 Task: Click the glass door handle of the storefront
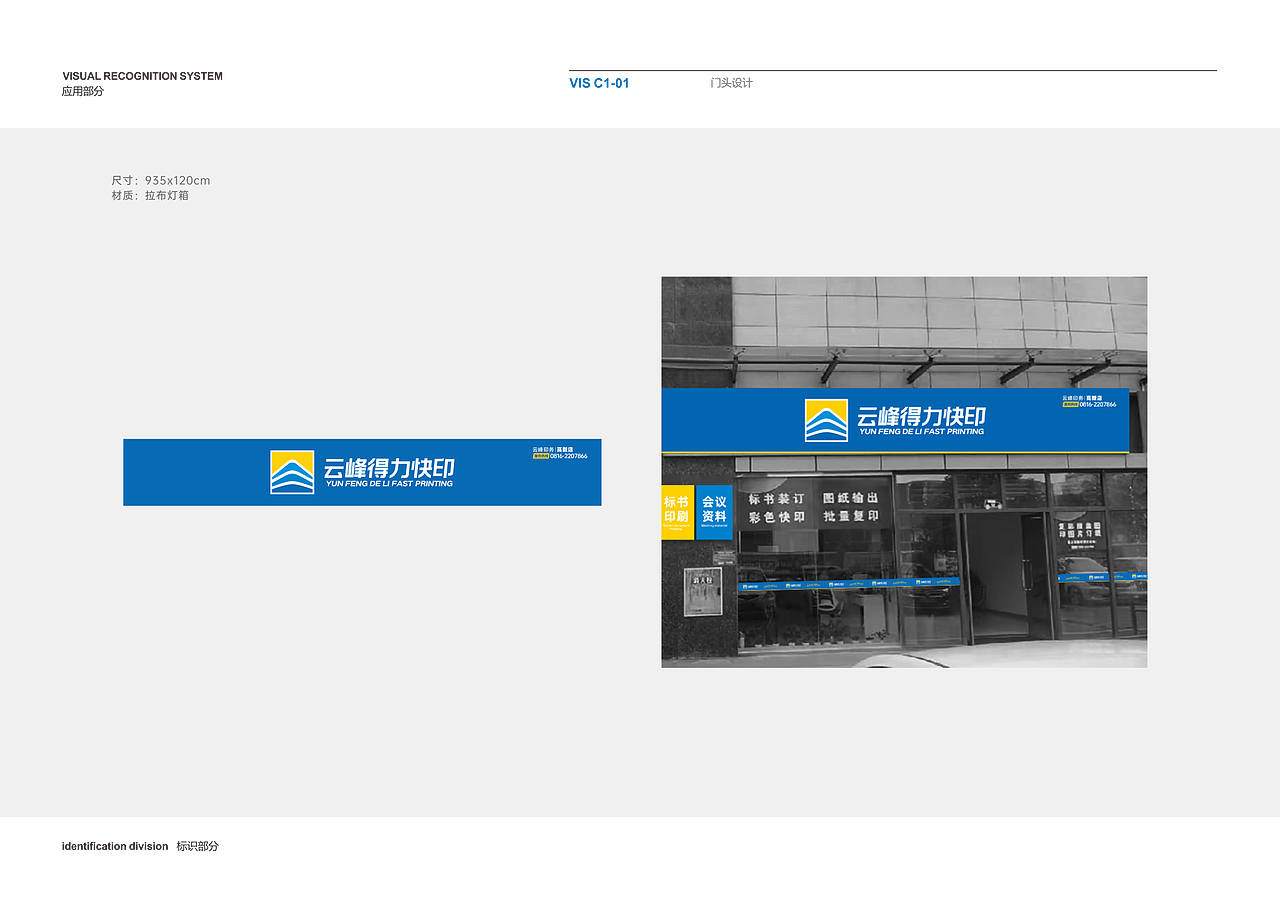(x=1025, y=575)
